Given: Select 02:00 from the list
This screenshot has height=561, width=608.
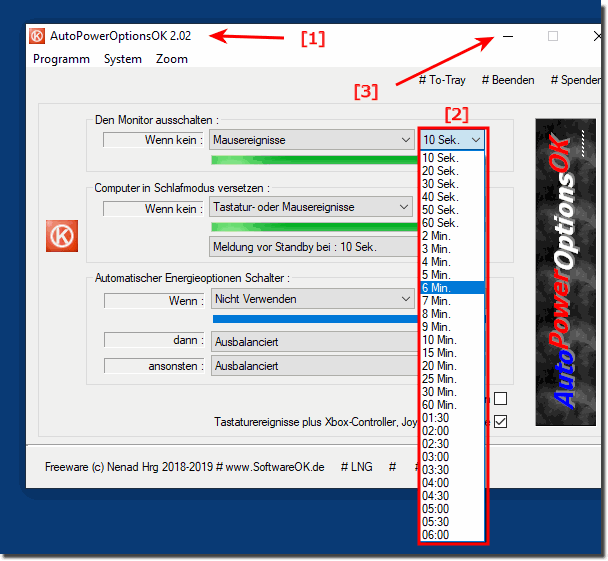Looking at the screenshot, I should [x=453, y=431].
